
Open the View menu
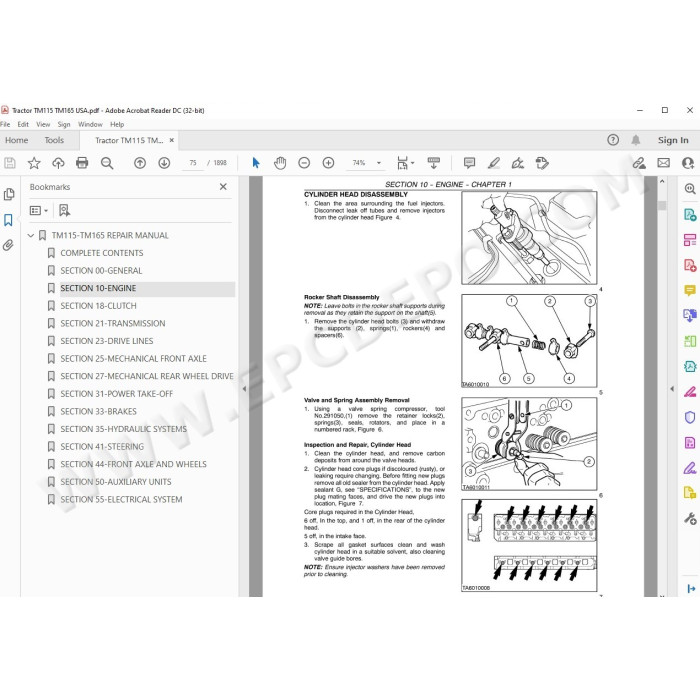pyautogui.click(x=43, y=124)
